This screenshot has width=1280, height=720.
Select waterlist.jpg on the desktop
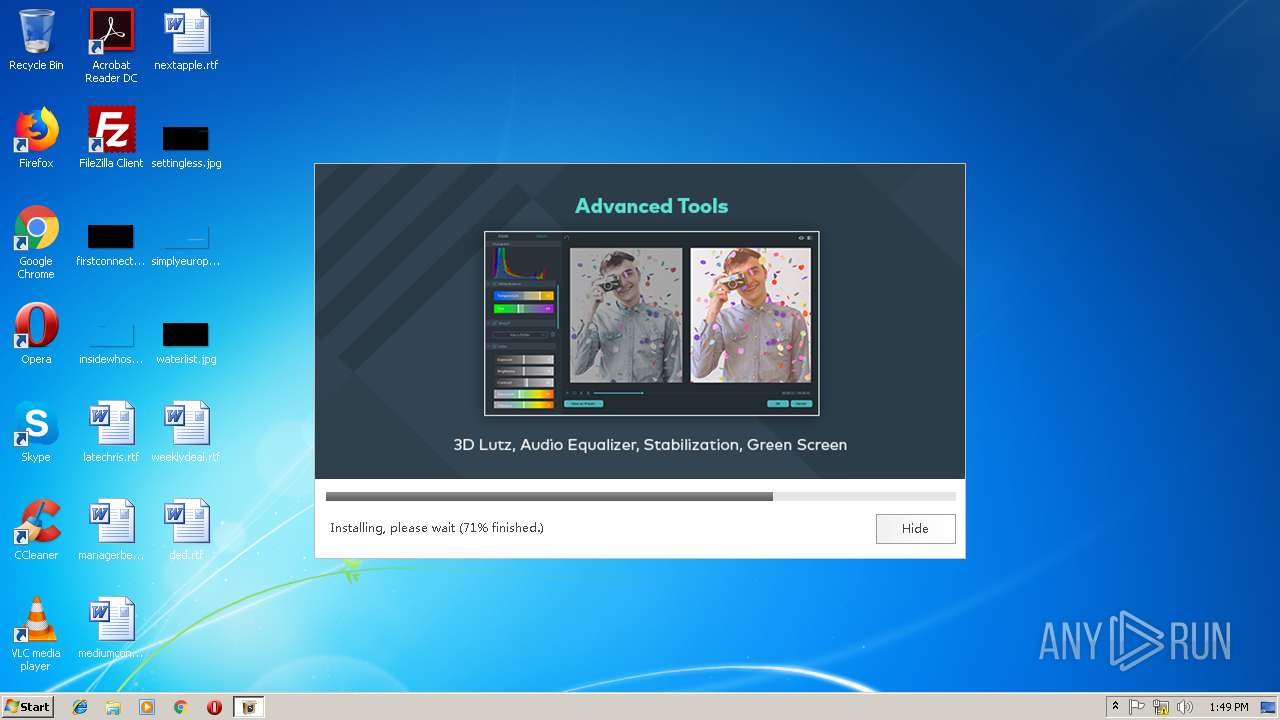click(x=186, y=343)
